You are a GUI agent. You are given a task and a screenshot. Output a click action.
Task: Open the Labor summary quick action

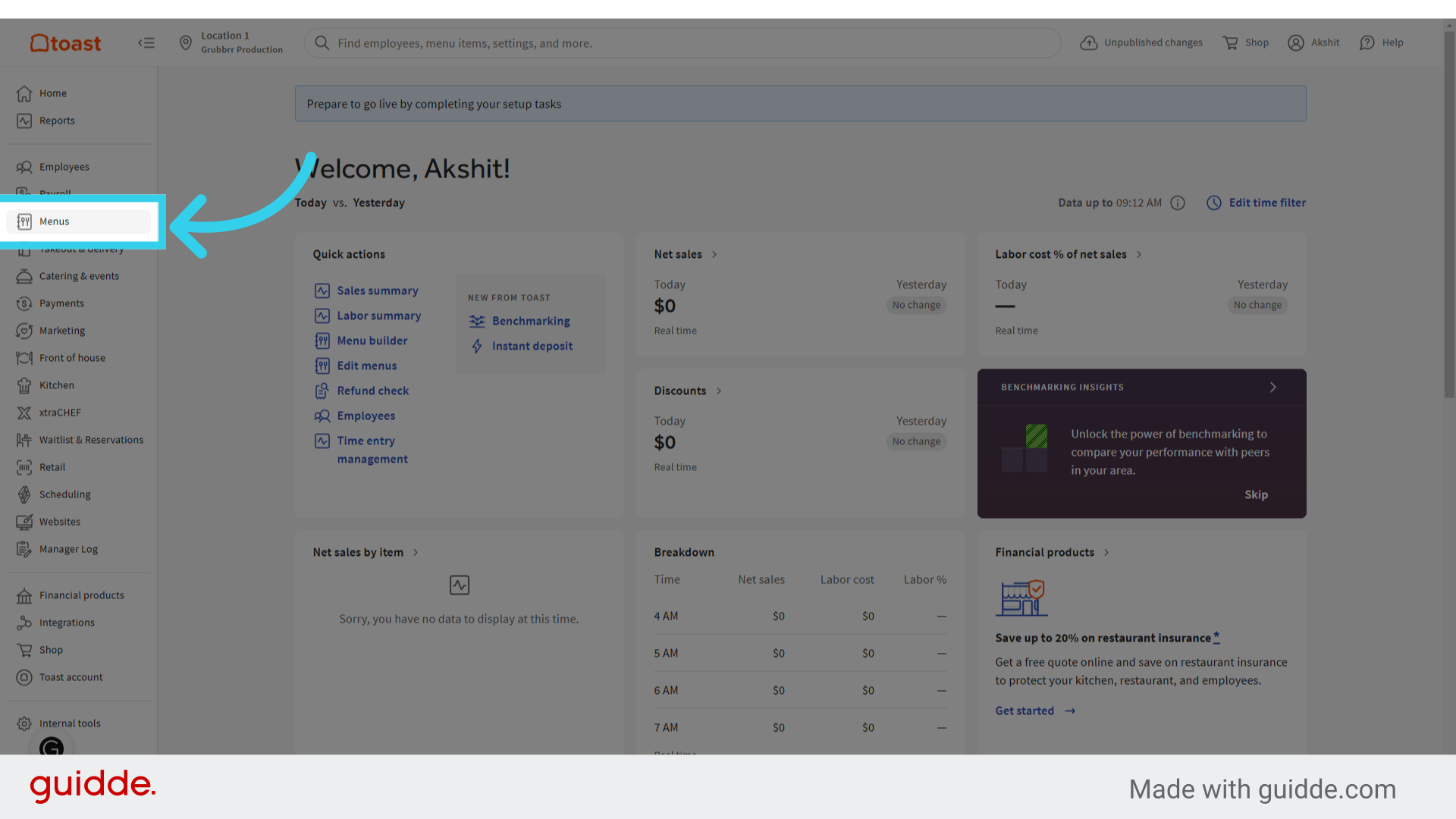pyautogui.click(x=368, y=315)
